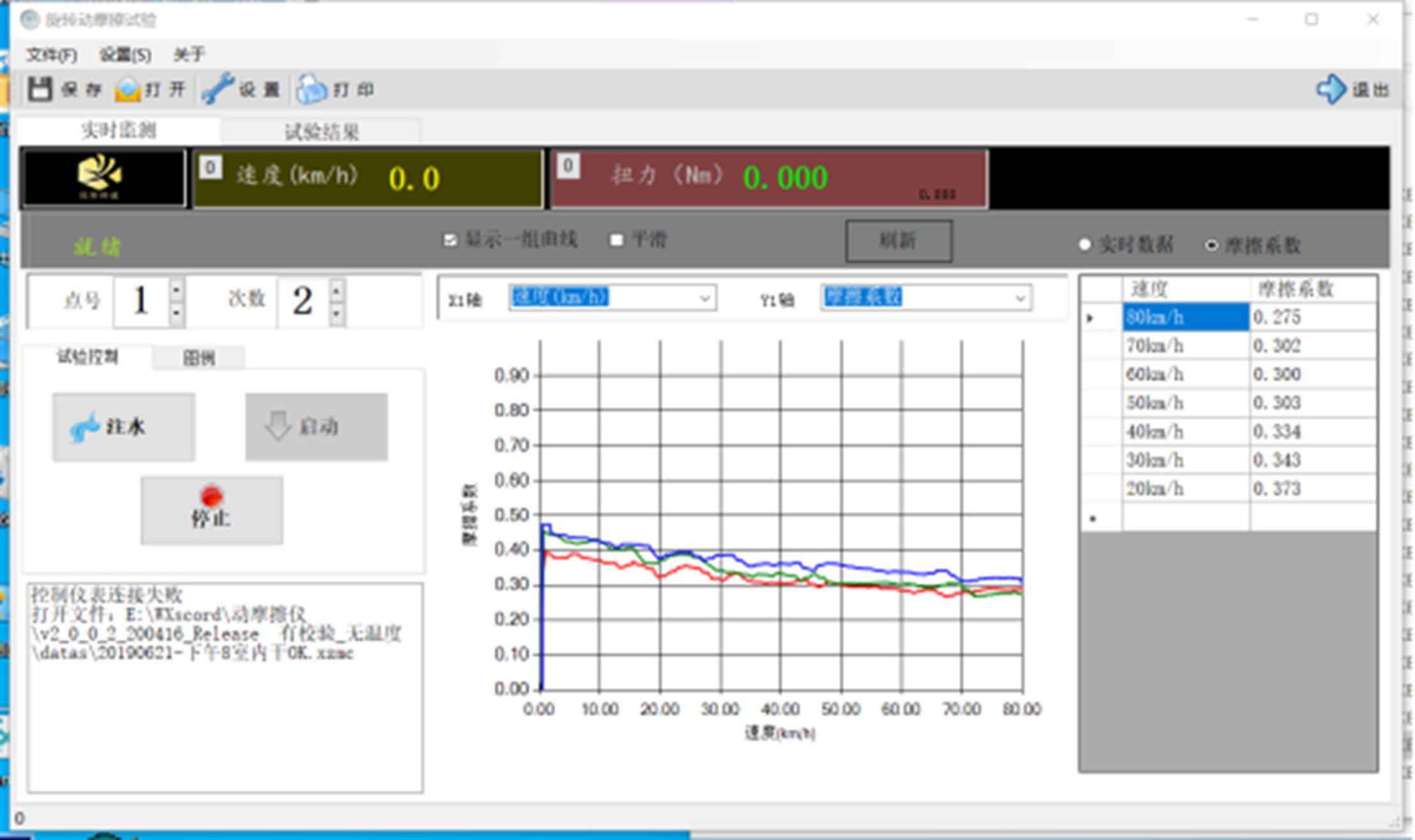Click the Save (保存) floppy disk icon
Viewport: 1415px width, 840px height.
[40, 89]
